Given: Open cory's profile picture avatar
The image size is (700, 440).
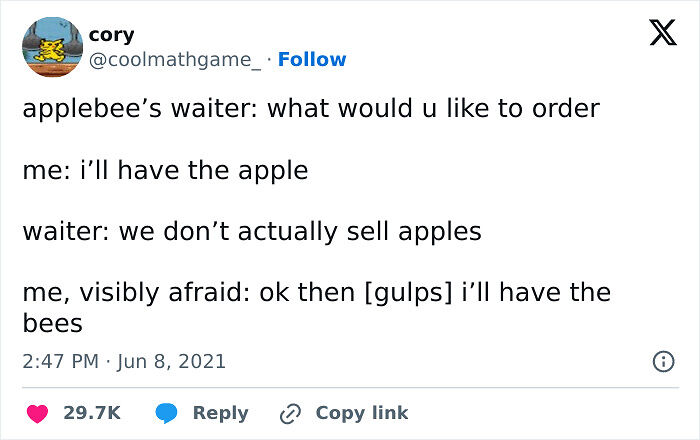Looking at the screenshot, I should pos(51,46).
